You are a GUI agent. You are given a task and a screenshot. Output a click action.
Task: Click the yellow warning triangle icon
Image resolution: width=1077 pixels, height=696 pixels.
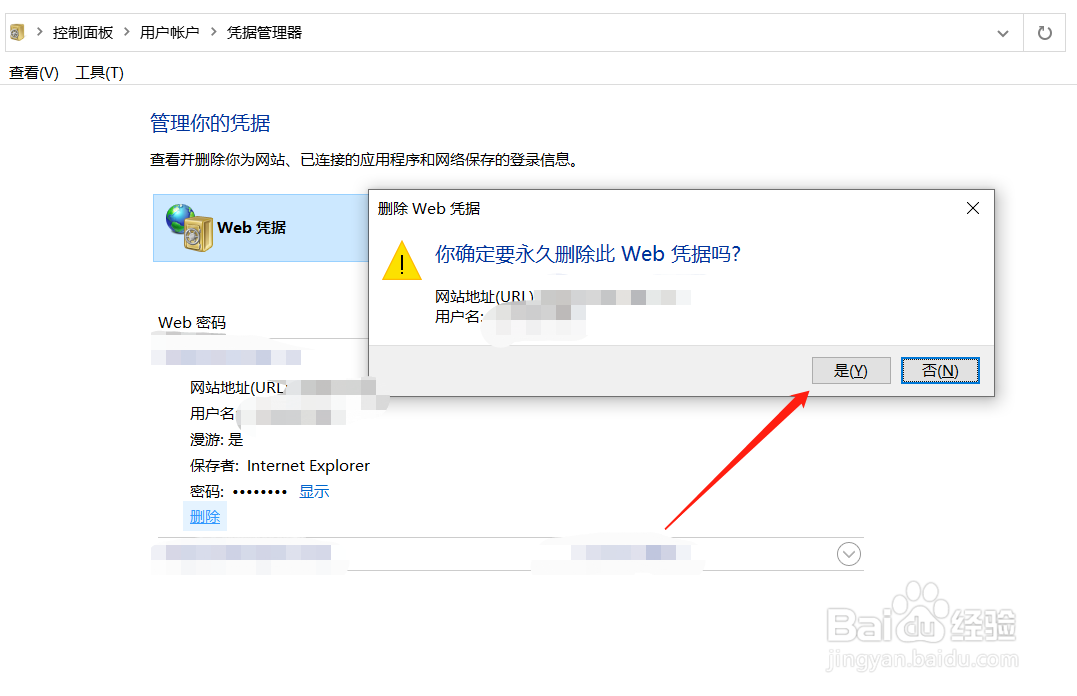coord(402,260)
